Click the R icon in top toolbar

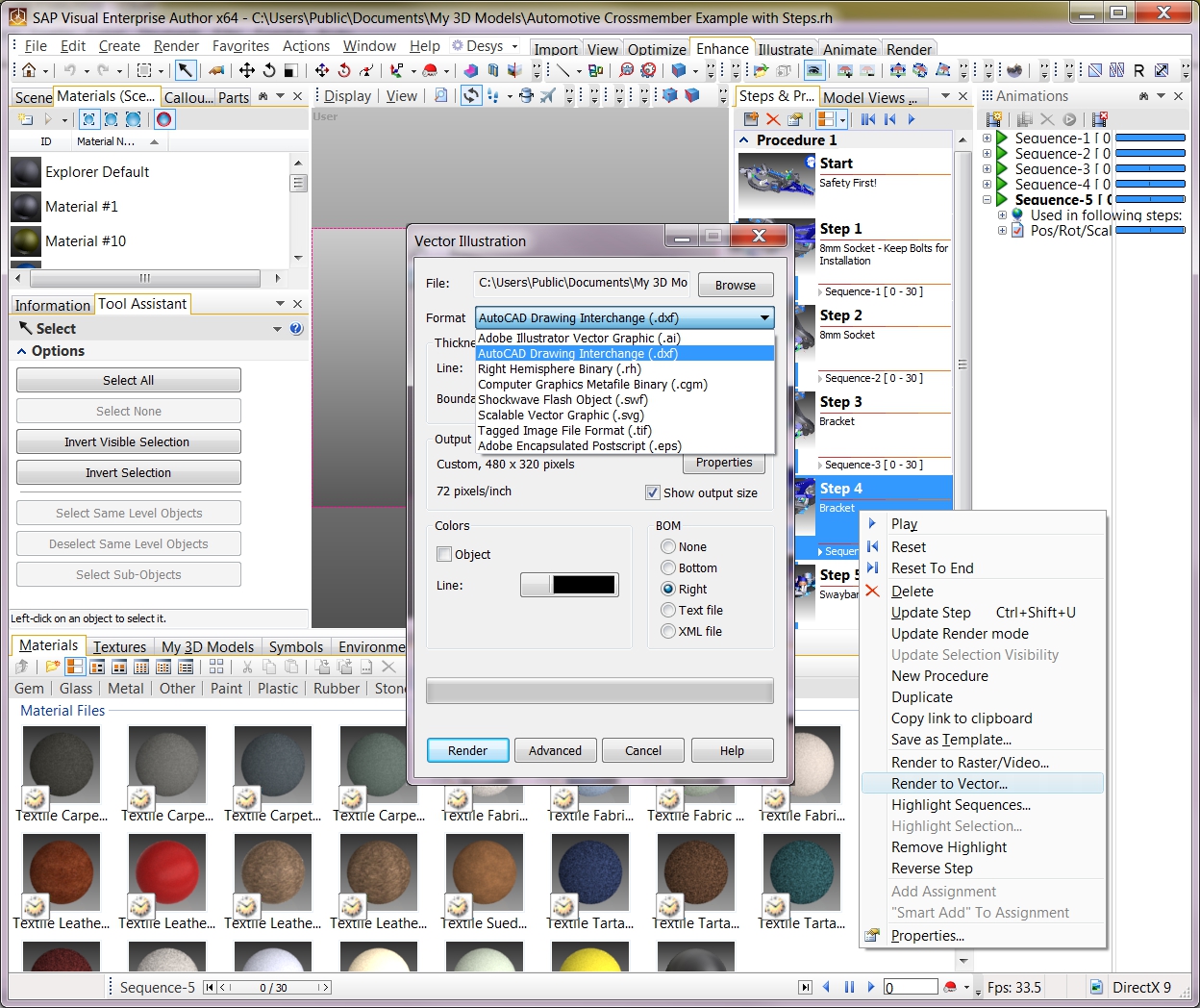(1139, 70)
